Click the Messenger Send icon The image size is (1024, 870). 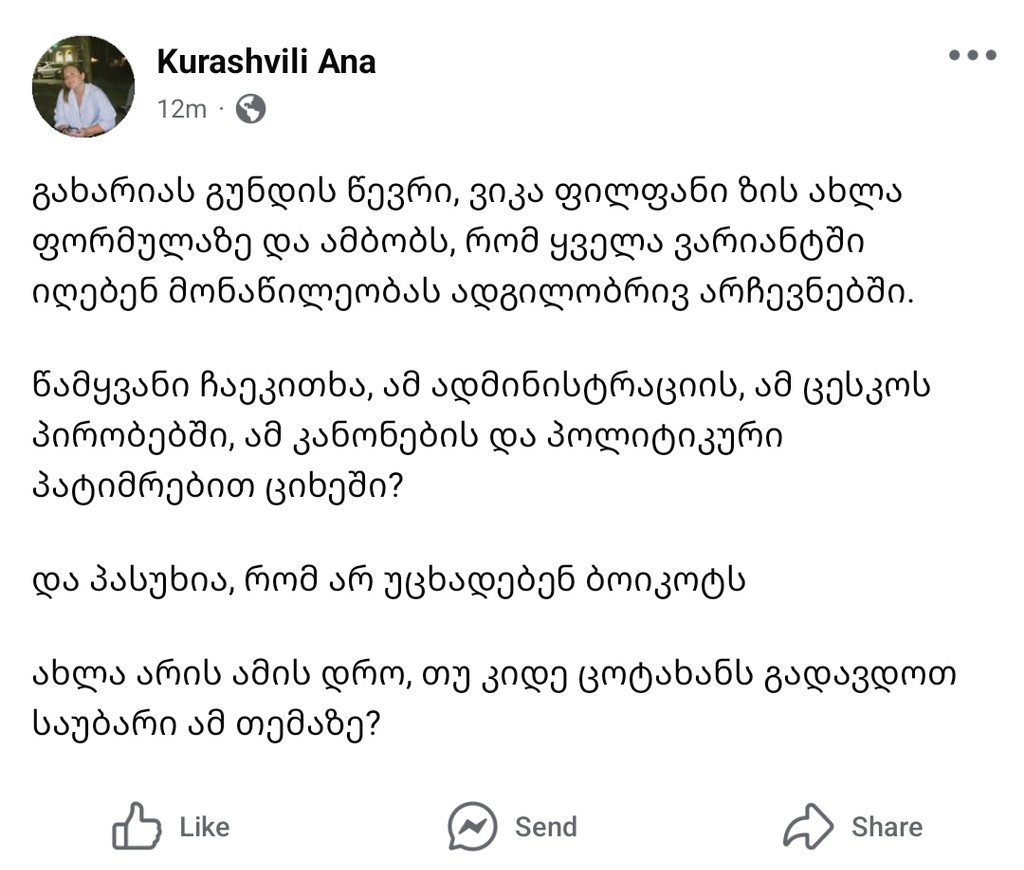point(472,826)
